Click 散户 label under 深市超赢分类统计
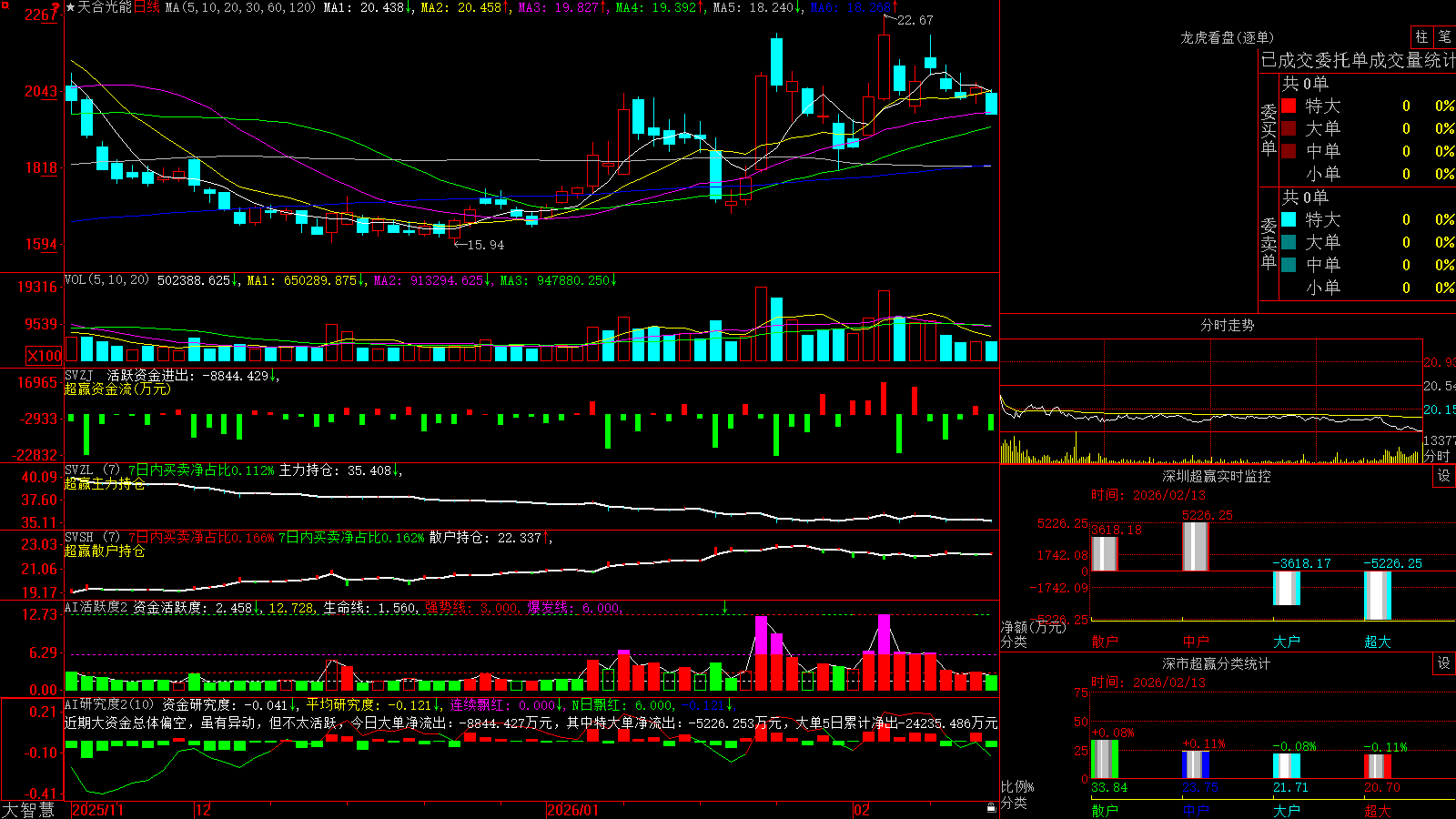Viewport: 1456px width, 819px height. (x=1105, y=810)
